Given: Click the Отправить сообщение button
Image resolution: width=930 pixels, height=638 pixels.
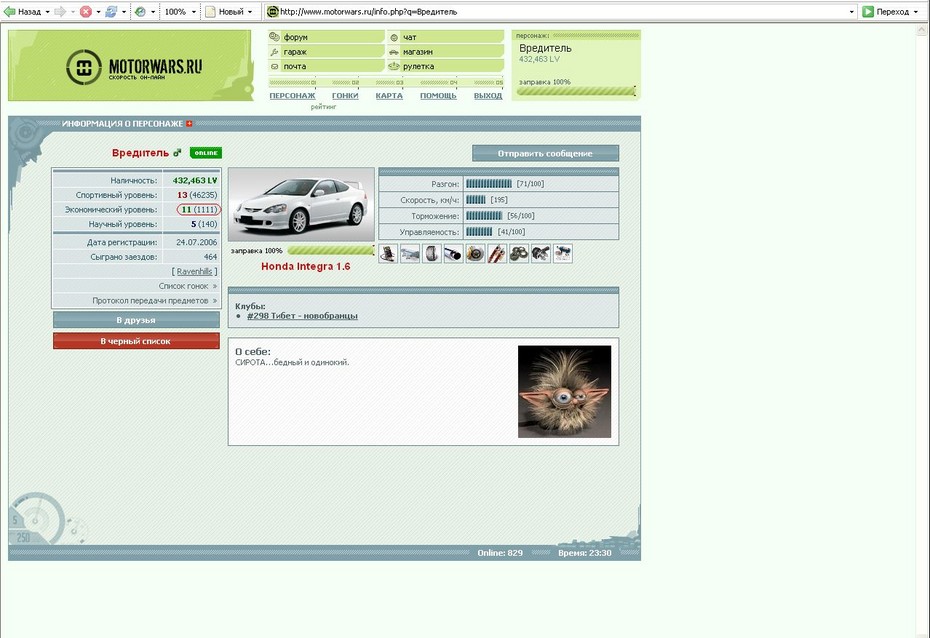Looking at the screenshot, I should 545,153.
